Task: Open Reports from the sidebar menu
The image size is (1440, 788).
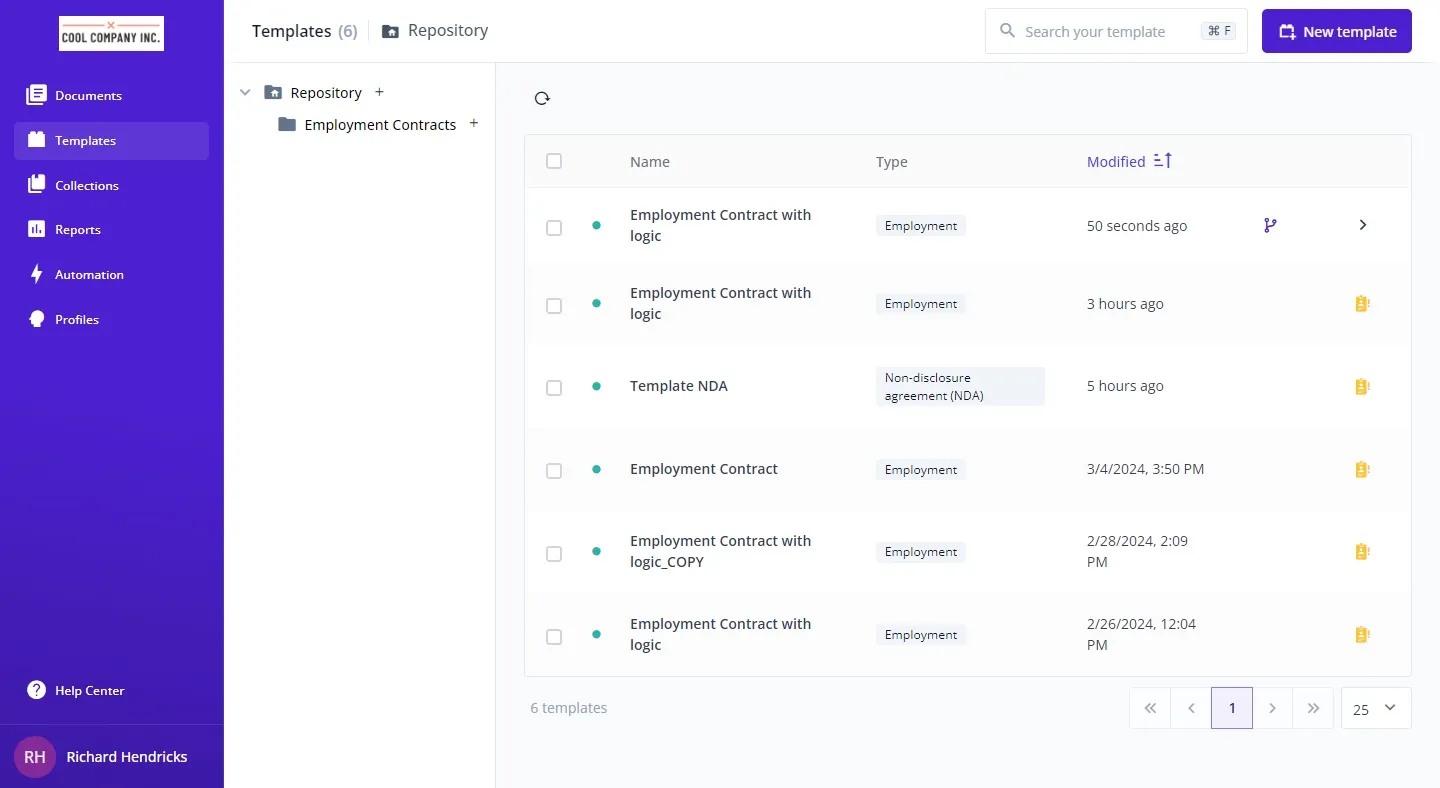Action: click(77, 230)
